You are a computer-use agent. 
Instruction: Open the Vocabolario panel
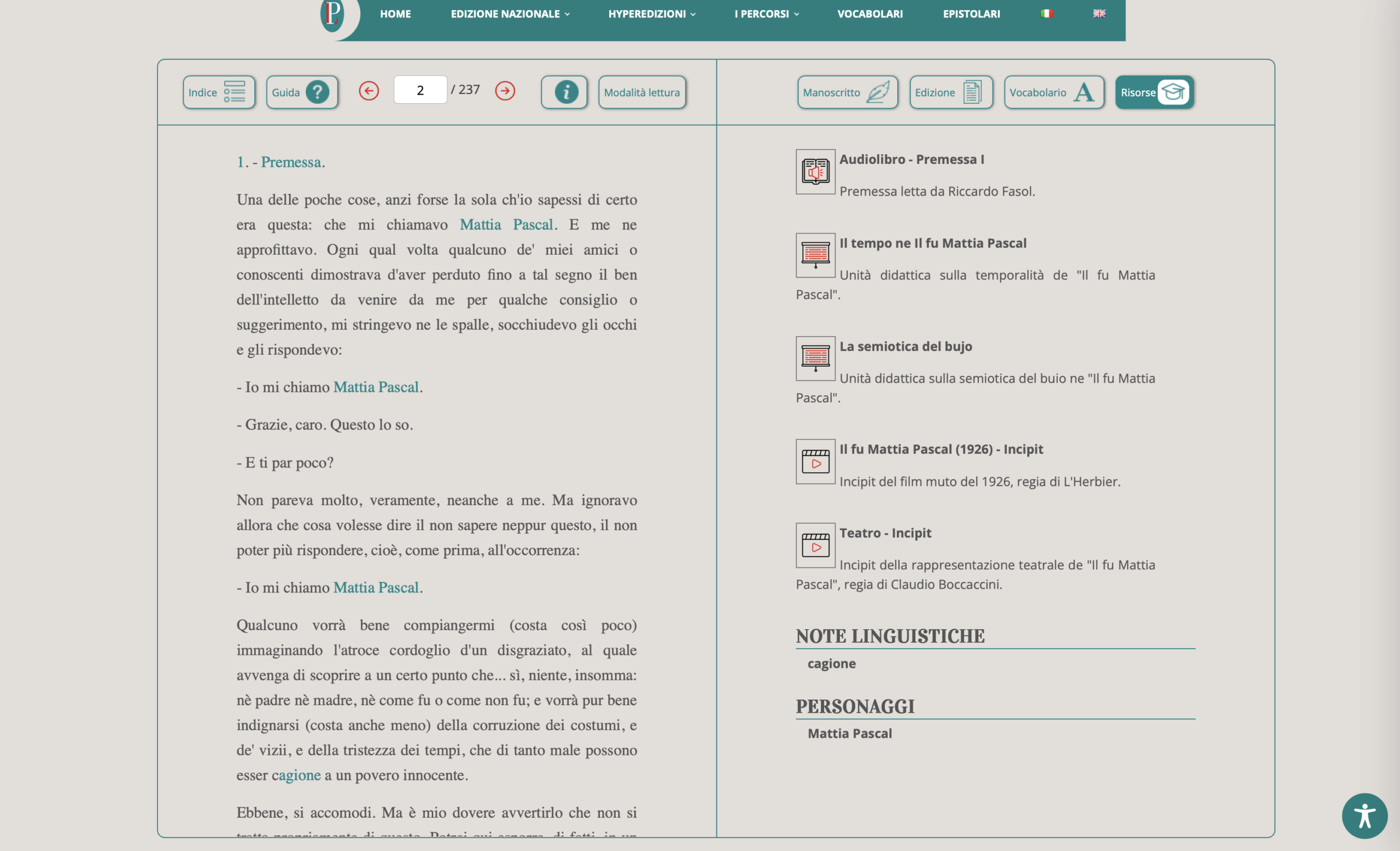[x=1054, y=92]
